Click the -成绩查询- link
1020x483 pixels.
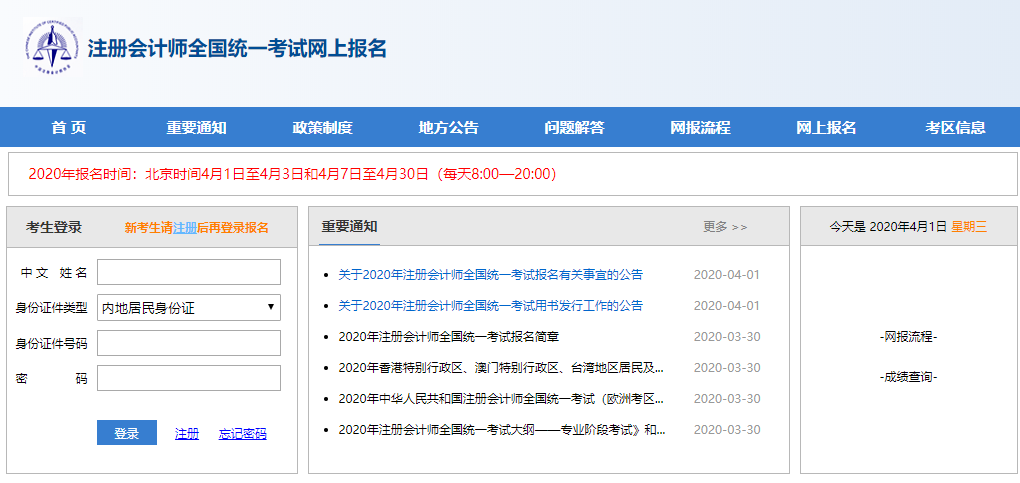click(908, 377)
